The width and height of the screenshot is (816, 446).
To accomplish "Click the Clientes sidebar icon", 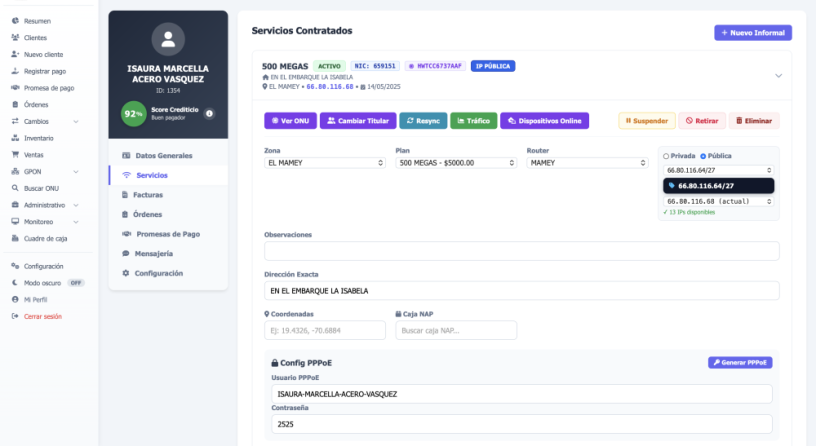I will point(15,37).
